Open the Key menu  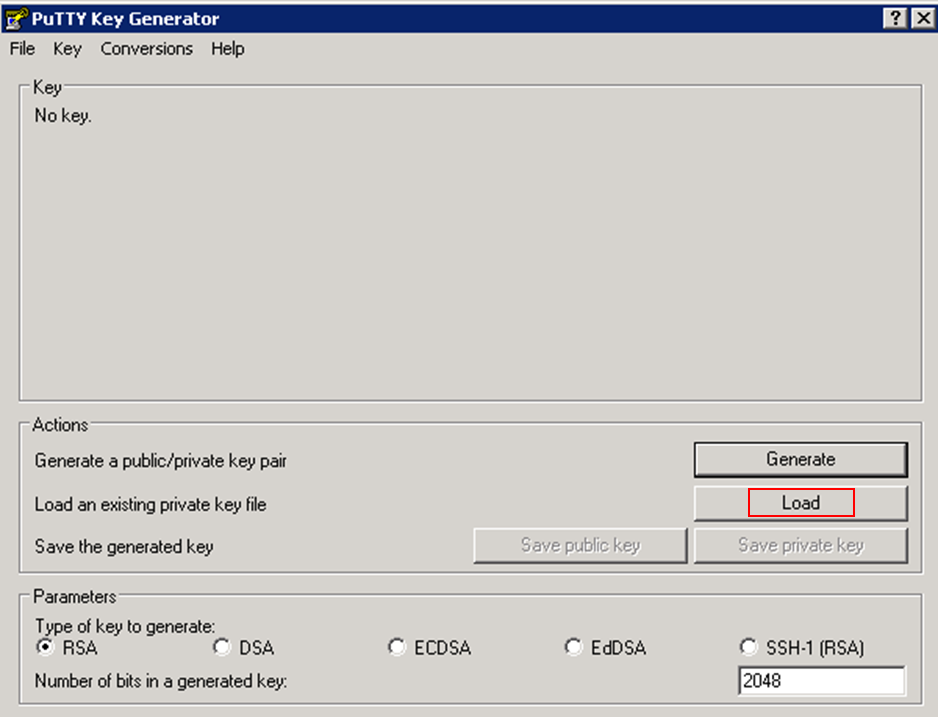point(67,48)
